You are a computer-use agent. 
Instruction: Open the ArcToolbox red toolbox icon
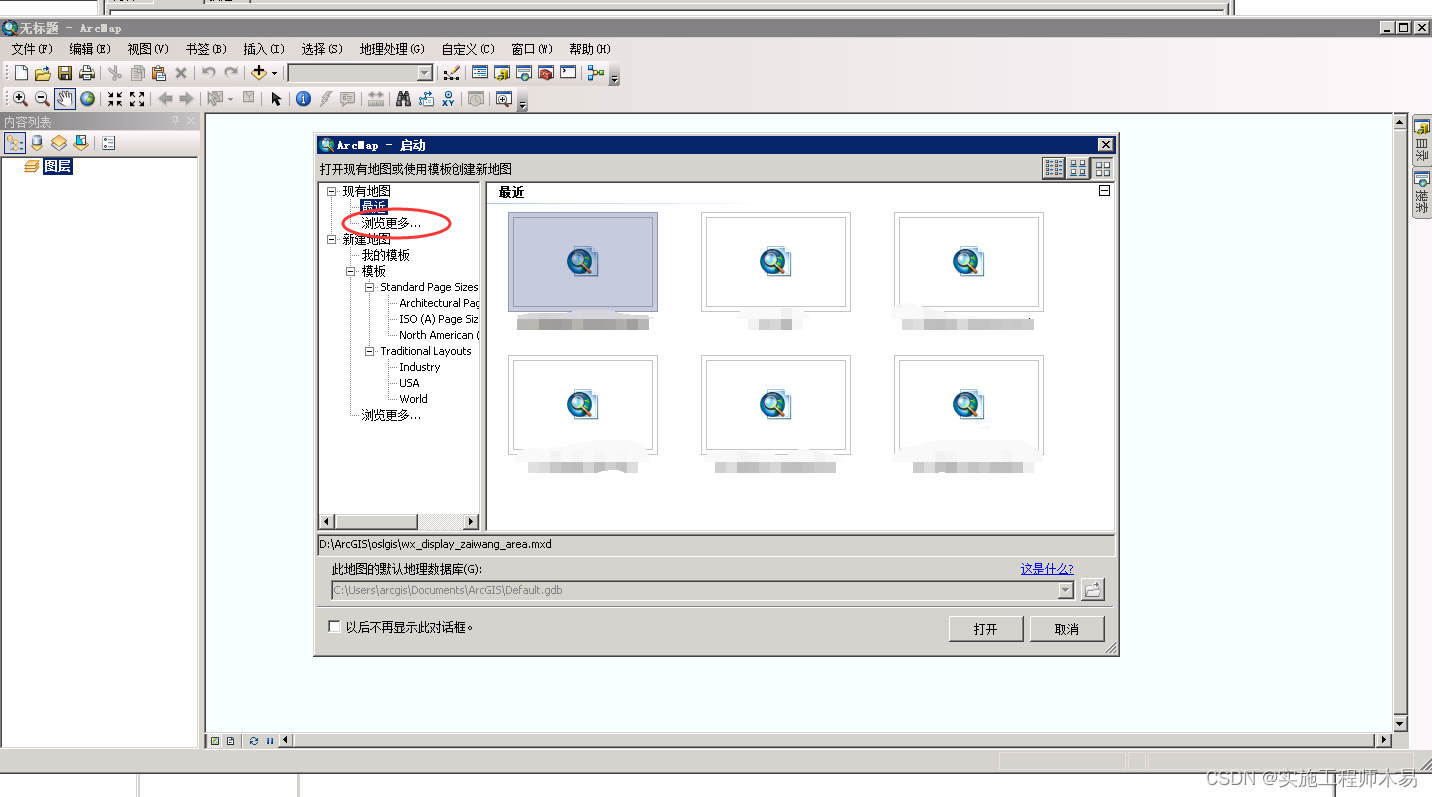pyautogui.click(x=546, y=73)
